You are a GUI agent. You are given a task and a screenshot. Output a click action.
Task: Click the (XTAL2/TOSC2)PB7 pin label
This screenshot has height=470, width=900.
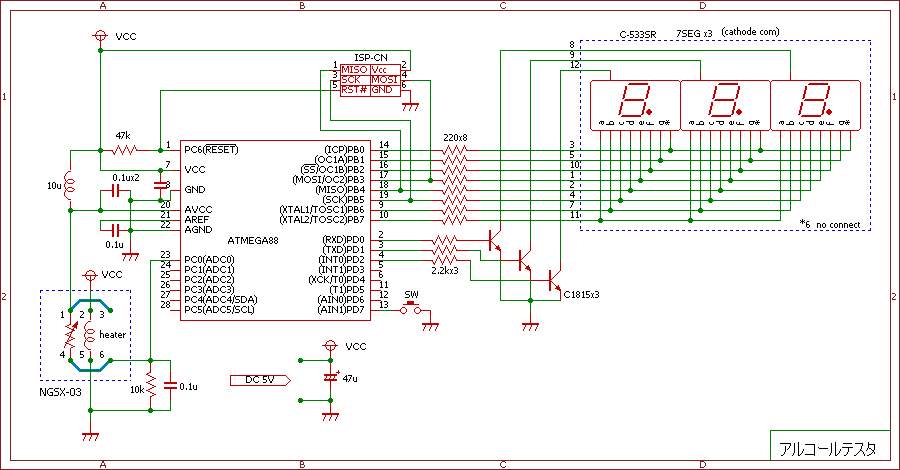(x=322, y=220)
